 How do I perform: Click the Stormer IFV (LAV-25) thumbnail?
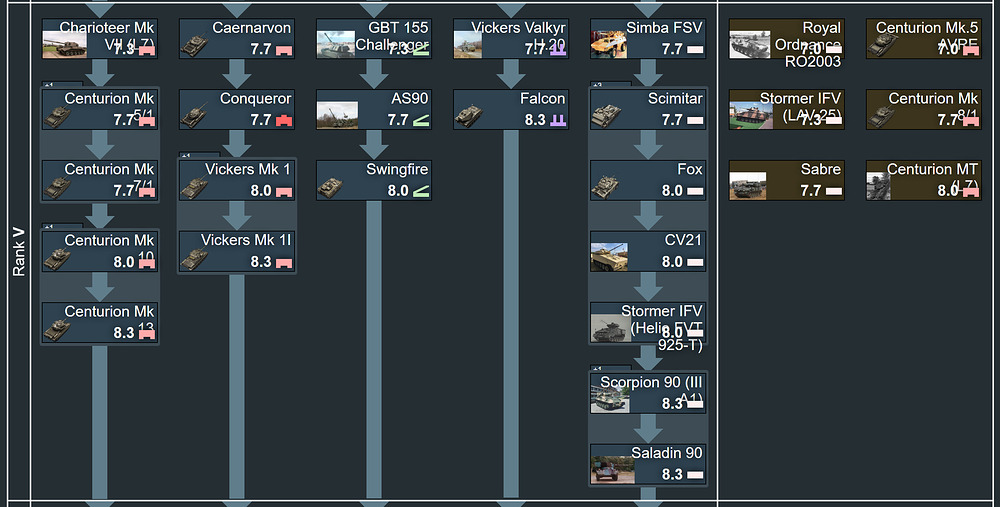(x=750, y=111)
